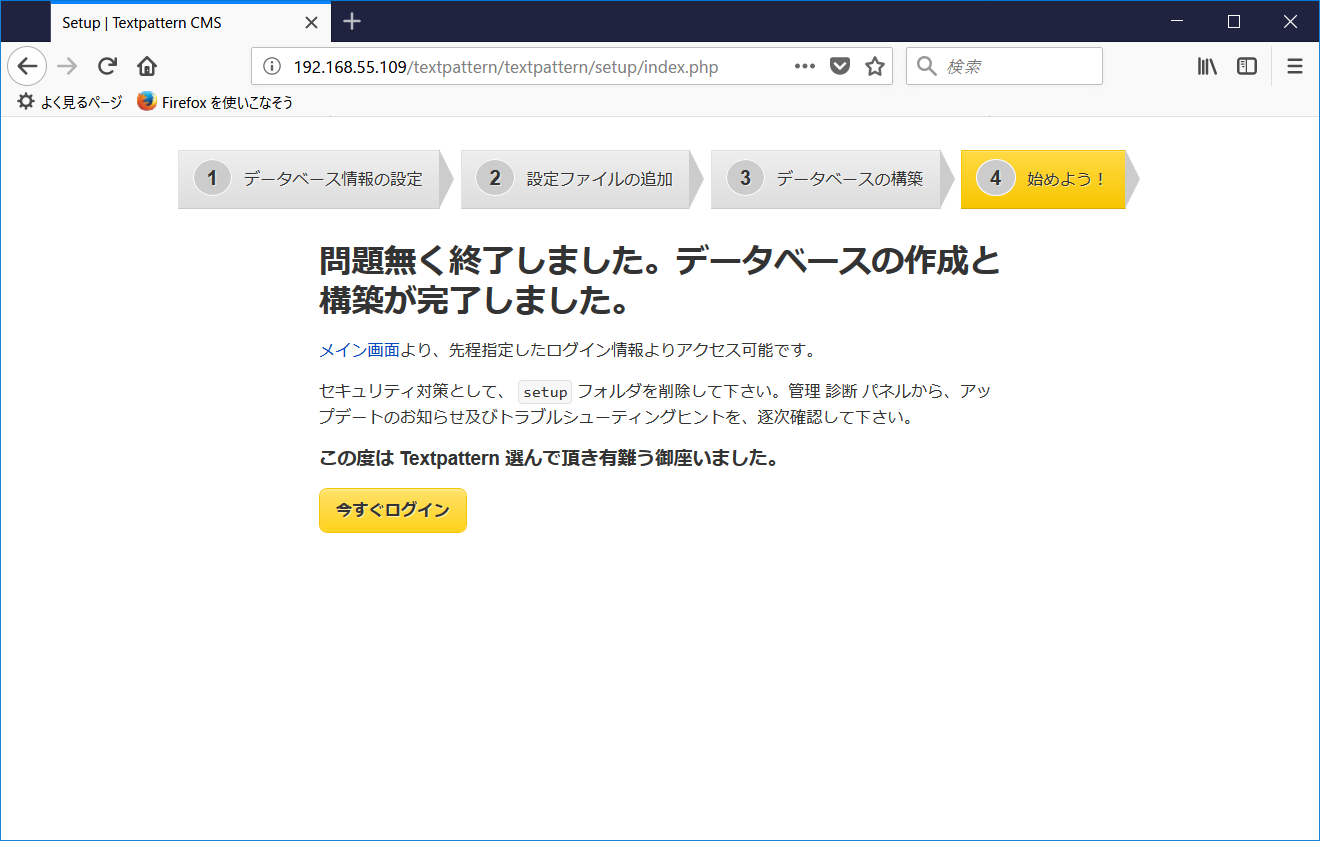Save this page to Pocket
Image resolution: width=1320 pixels, height=841 pixels.
point(840,66)
